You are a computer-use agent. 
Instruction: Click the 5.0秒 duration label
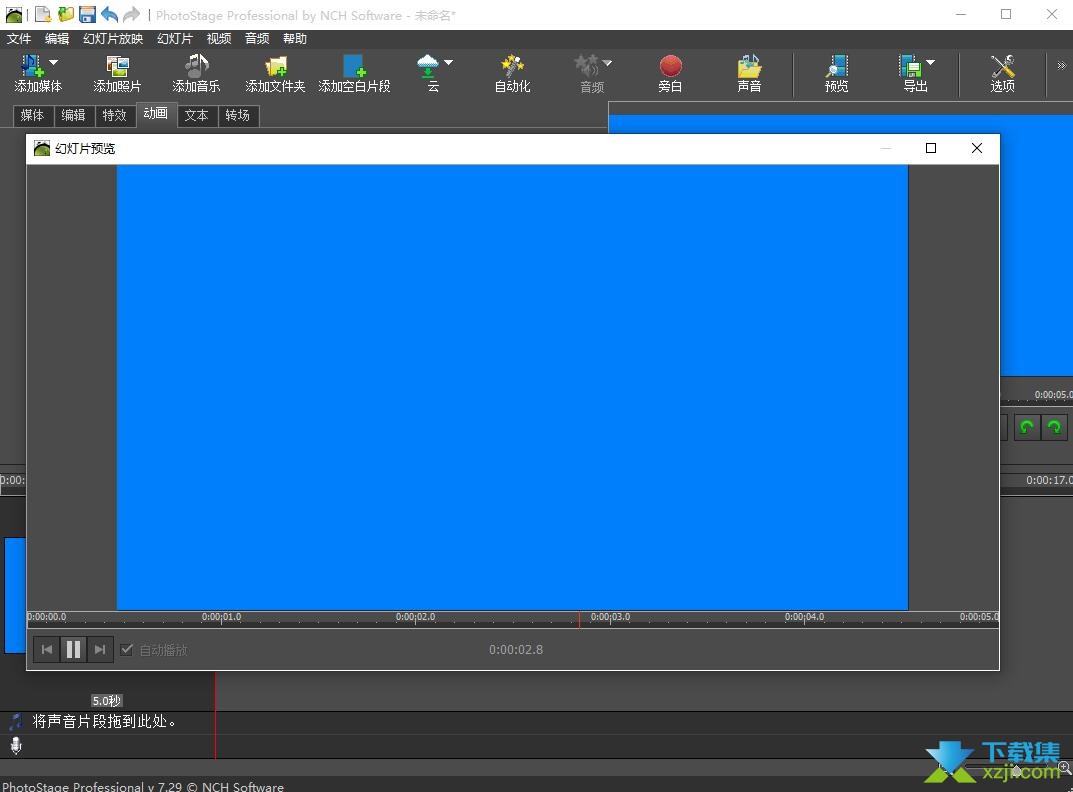[107, 700]
